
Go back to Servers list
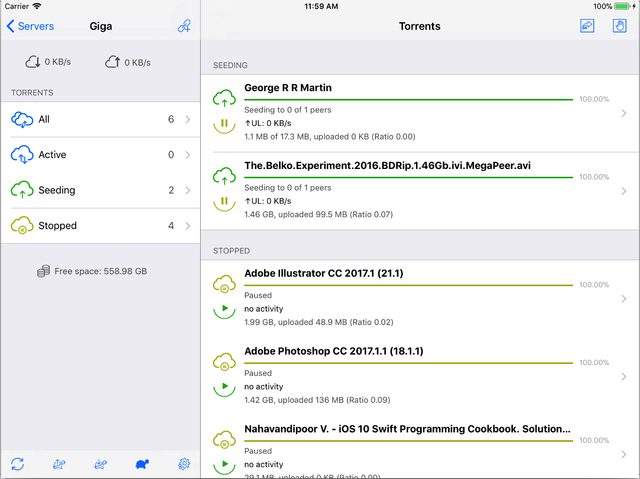(x=30, y=26)
